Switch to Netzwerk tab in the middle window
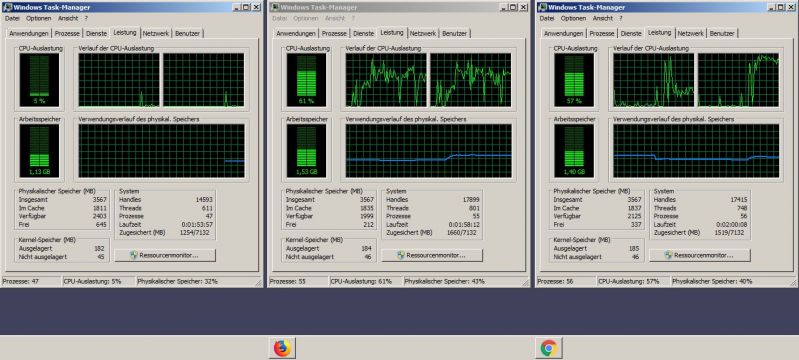The width and height of the screenshot is (799, 360). 423,33
